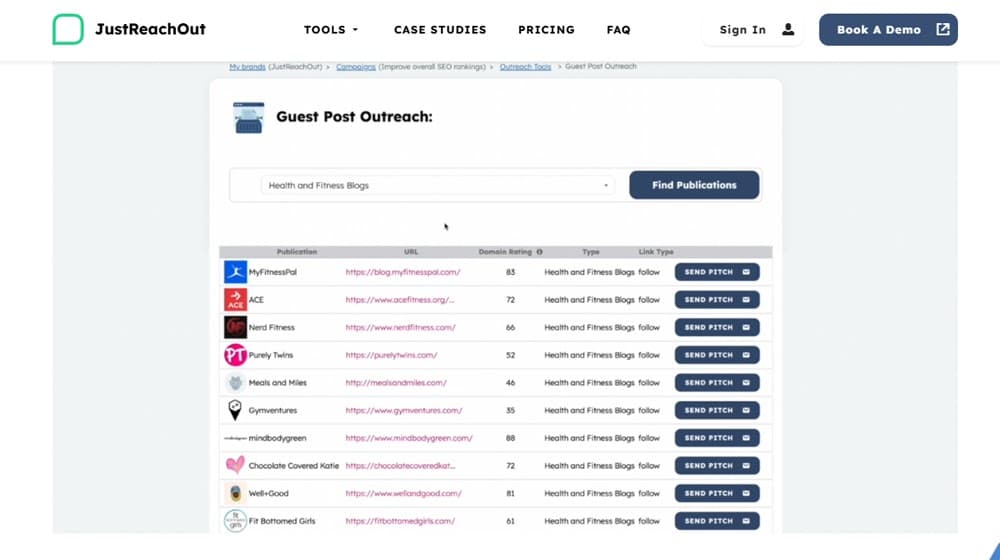Click the Nerd Fitness logo icon
Viewport: 1000px width, 560px height.
point(235,327)
